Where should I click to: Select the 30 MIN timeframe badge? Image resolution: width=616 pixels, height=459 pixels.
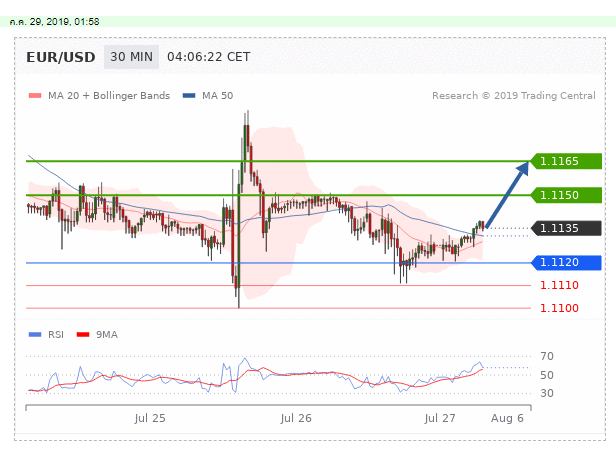pos(131,57)
